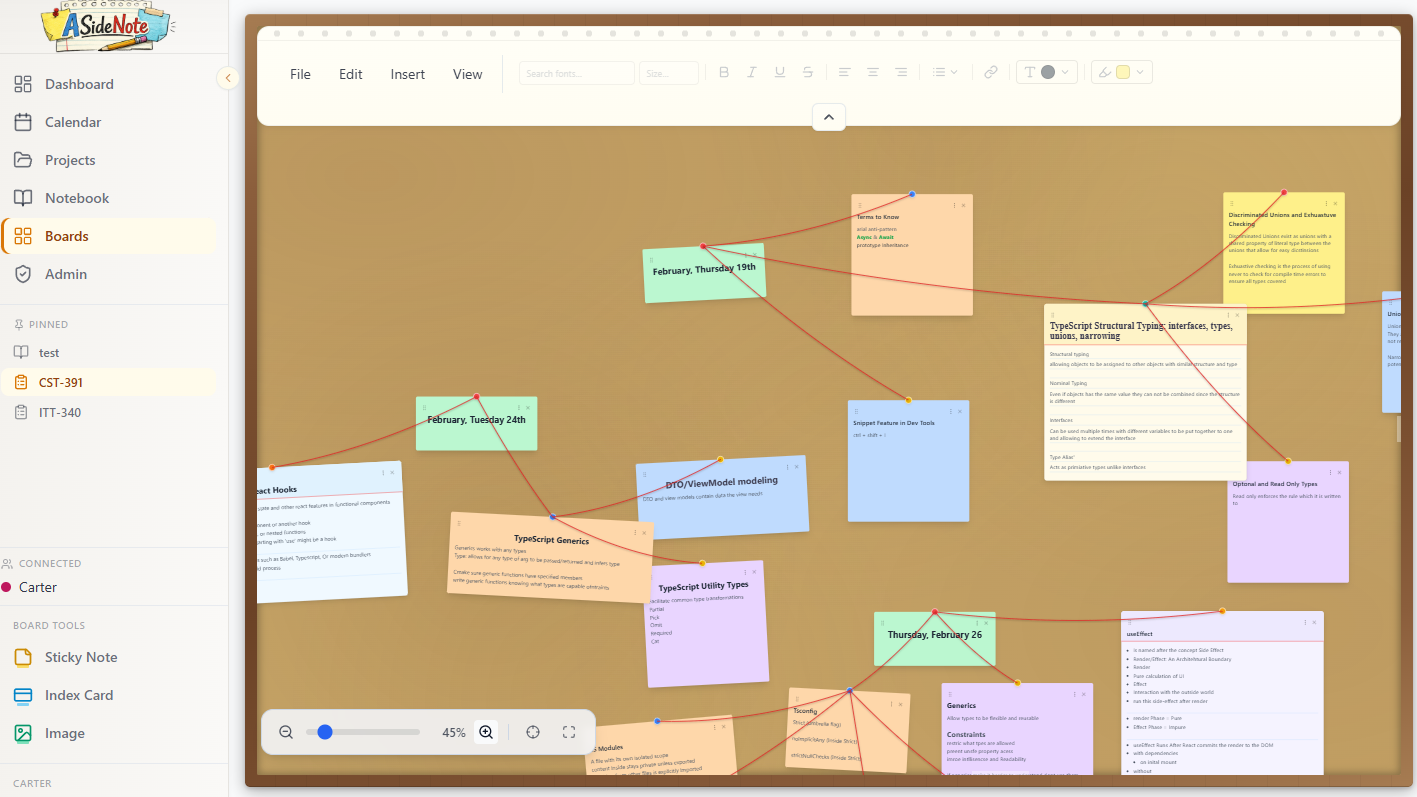
Task: Add an Index Card to the board
Action: click(78, 695)
